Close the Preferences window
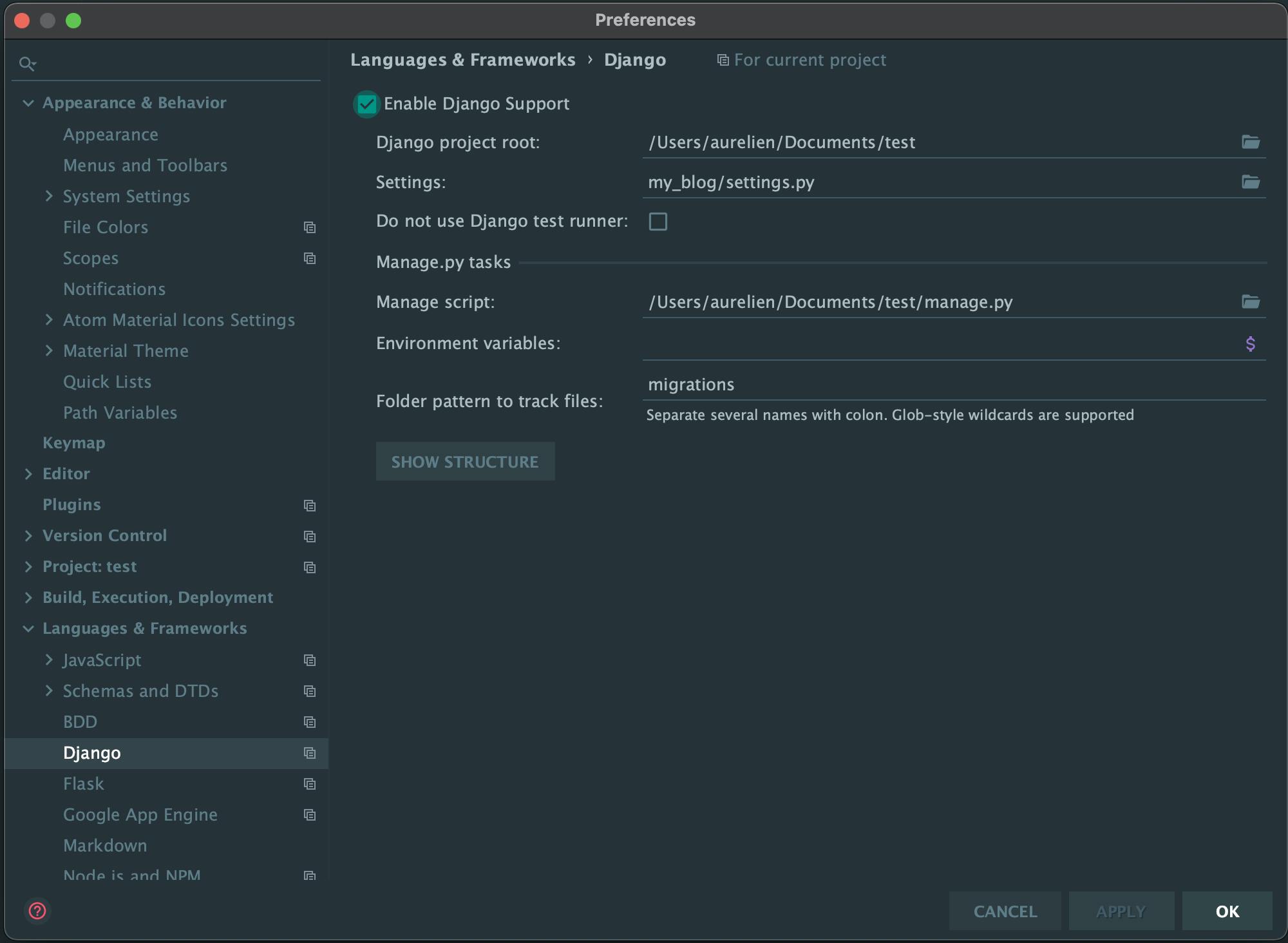 pos(22,21)
